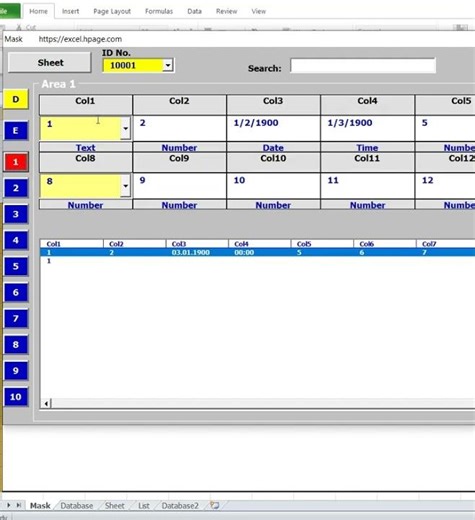Edit the Col10 field containing 10
Image resolution: width=475 pixels, height=520 pixels.
273,186
